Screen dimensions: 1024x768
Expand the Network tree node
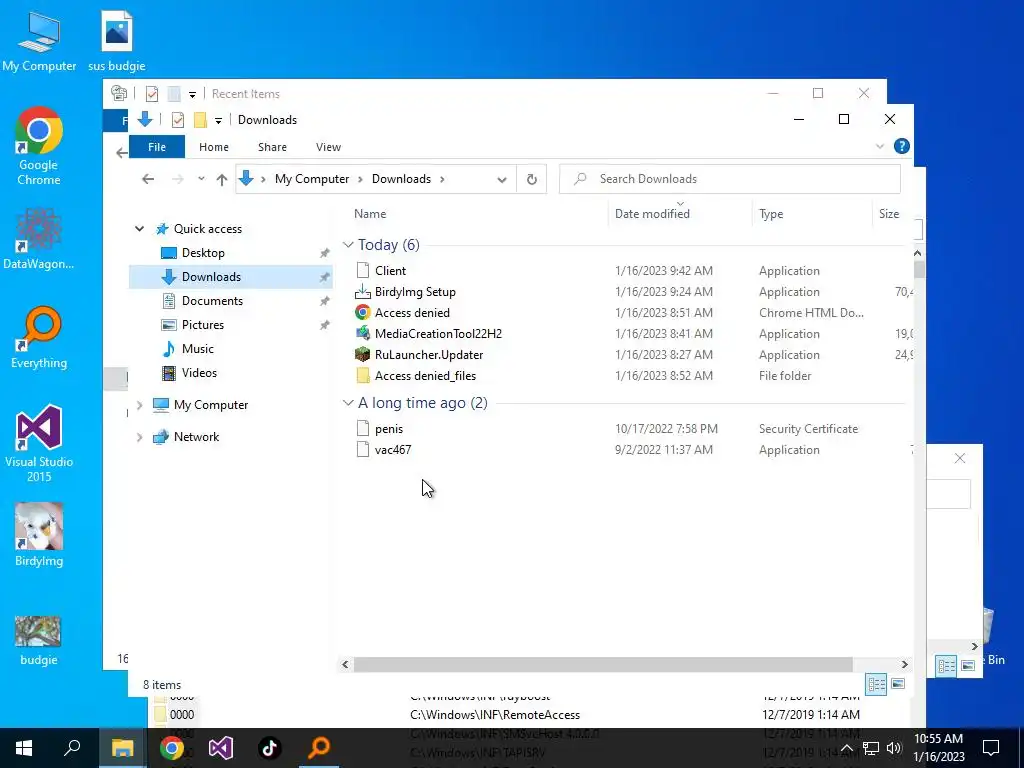pos(139,437)
